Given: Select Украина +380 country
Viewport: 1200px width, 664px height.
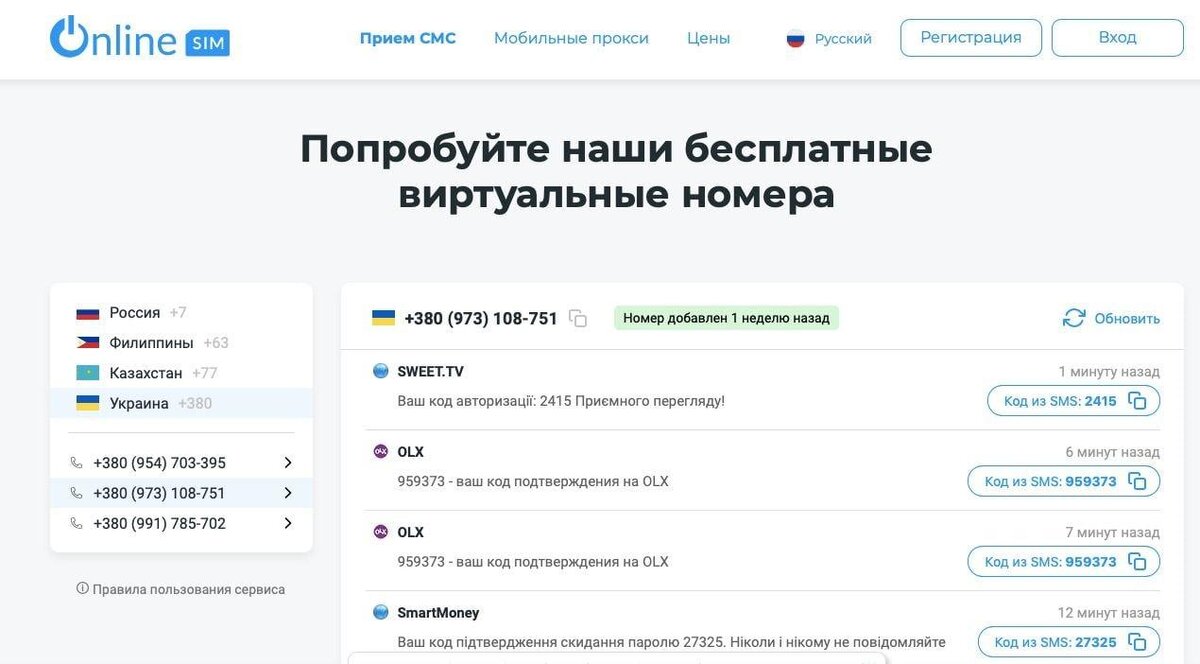Looking at the screenshot, I should 180,403.
